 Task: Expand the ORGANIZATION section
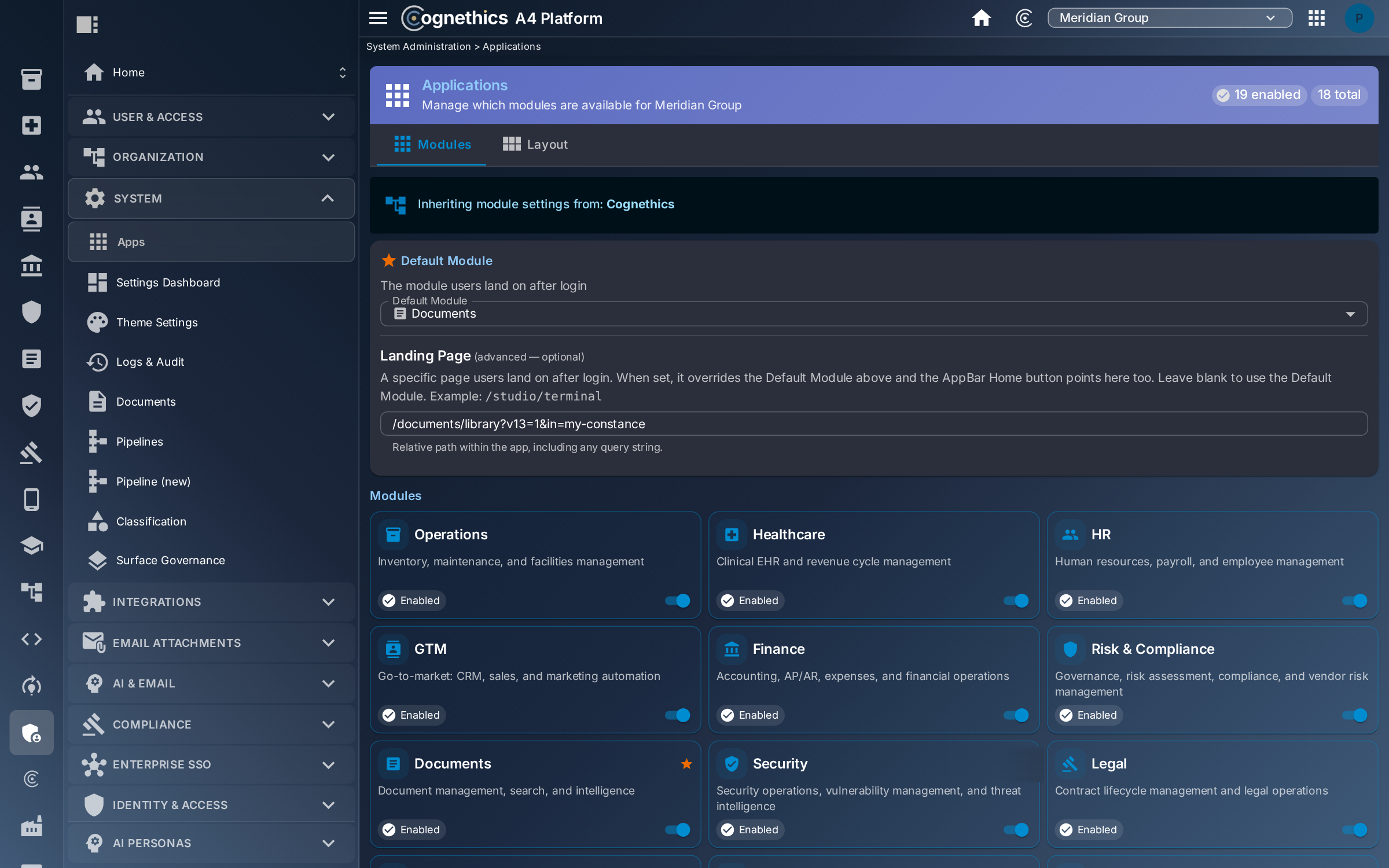click(x=211, y=157)
